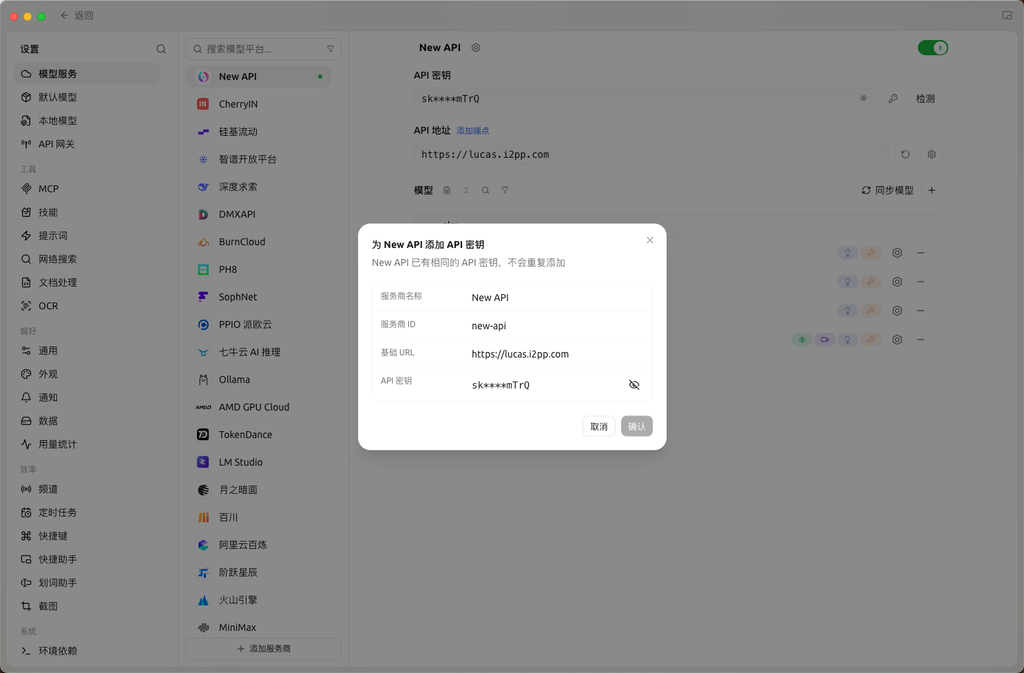Viewport: 1024px width, 673px height.
Task: Open API 网关 in the settings sidebar
Action: point(87,144)
